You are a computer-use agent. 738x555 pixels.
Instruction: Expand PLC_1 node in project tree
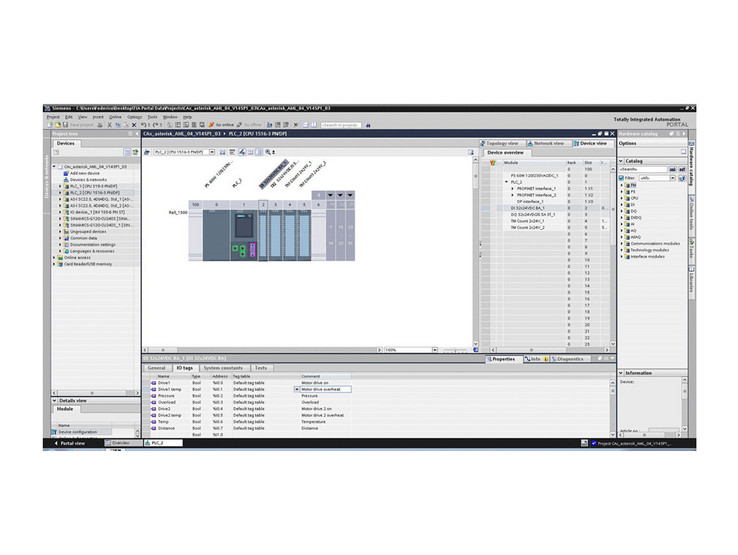(60, 186)
